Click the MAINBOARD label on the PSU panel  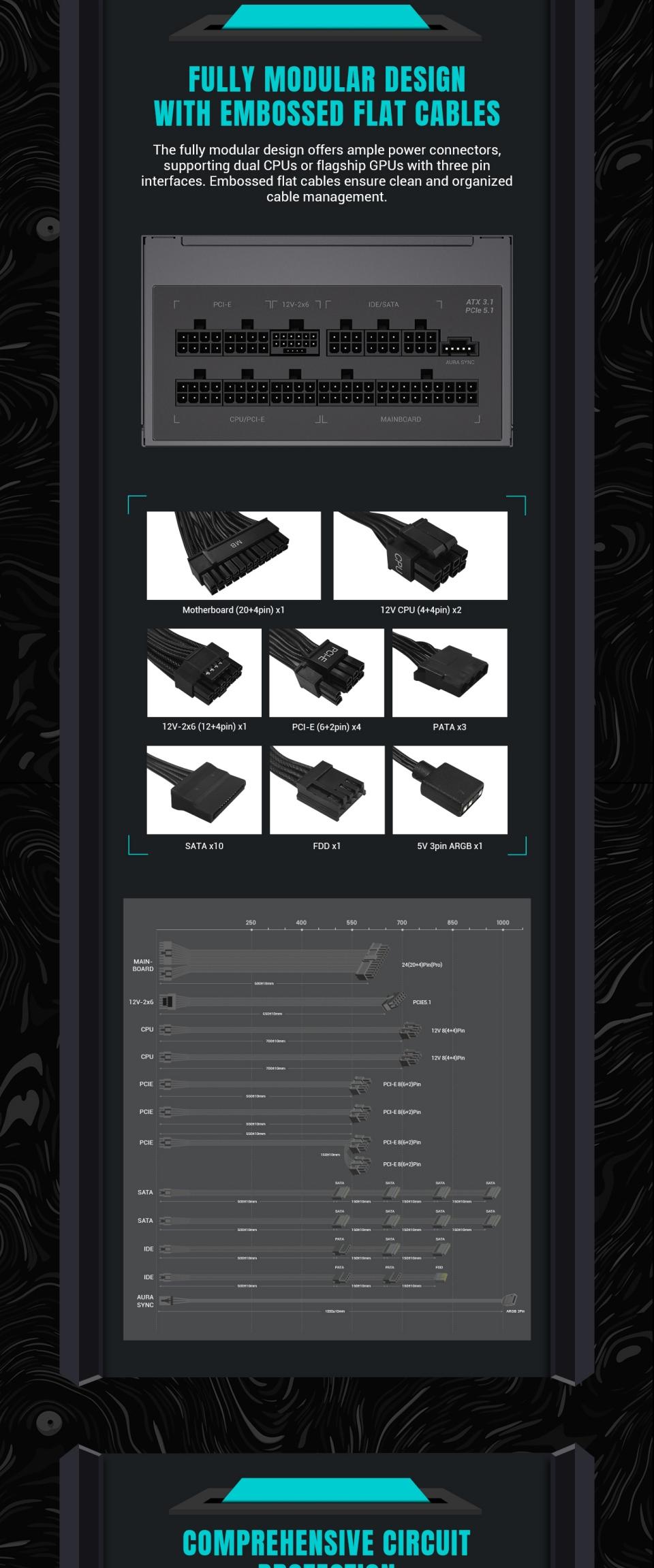(401, 419)
